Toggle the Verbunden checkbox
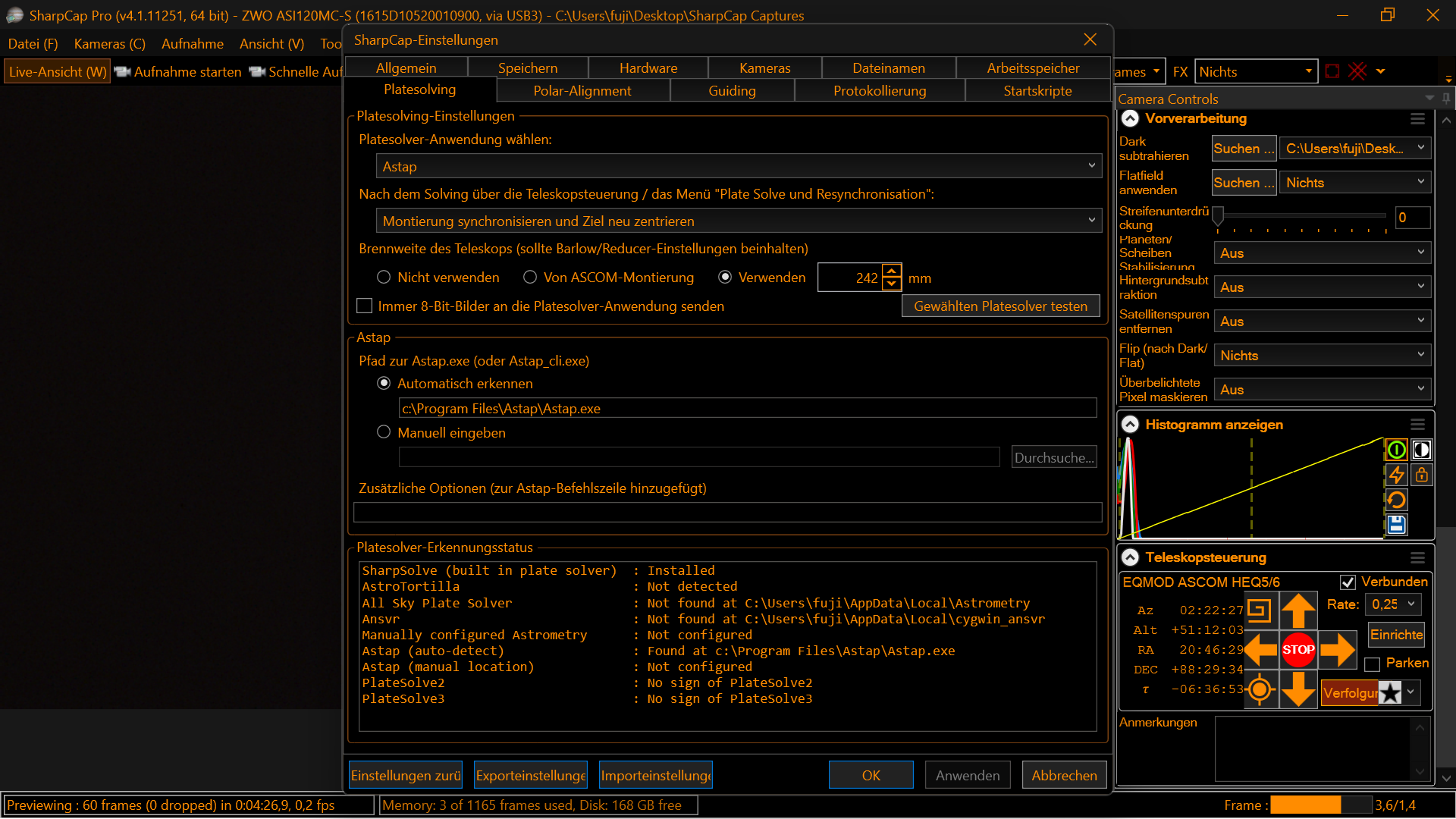 coord(1348,582)
